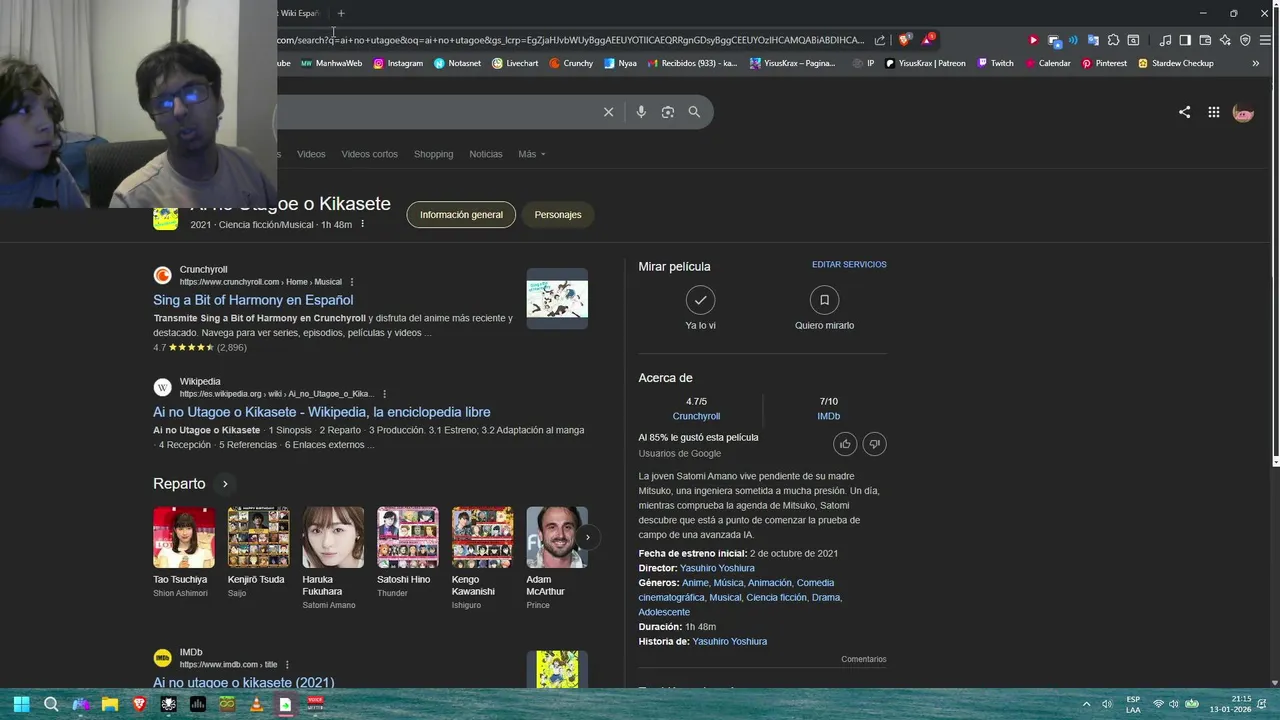
Task: Dislike the movie with thumbs down
Action: point(874,444)
